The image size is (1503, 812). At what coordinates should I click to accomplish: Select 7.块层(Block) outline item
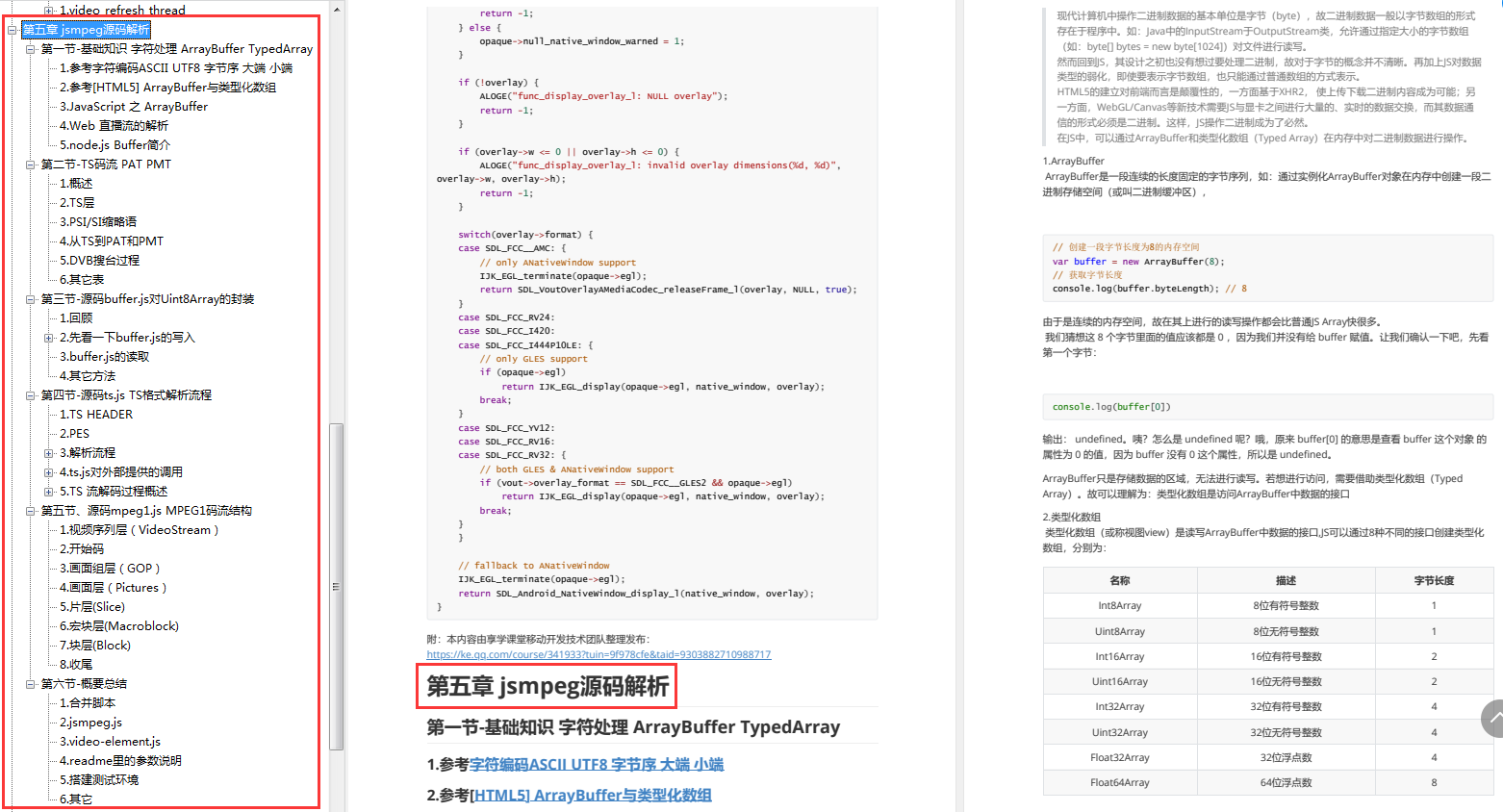(95, 646)
